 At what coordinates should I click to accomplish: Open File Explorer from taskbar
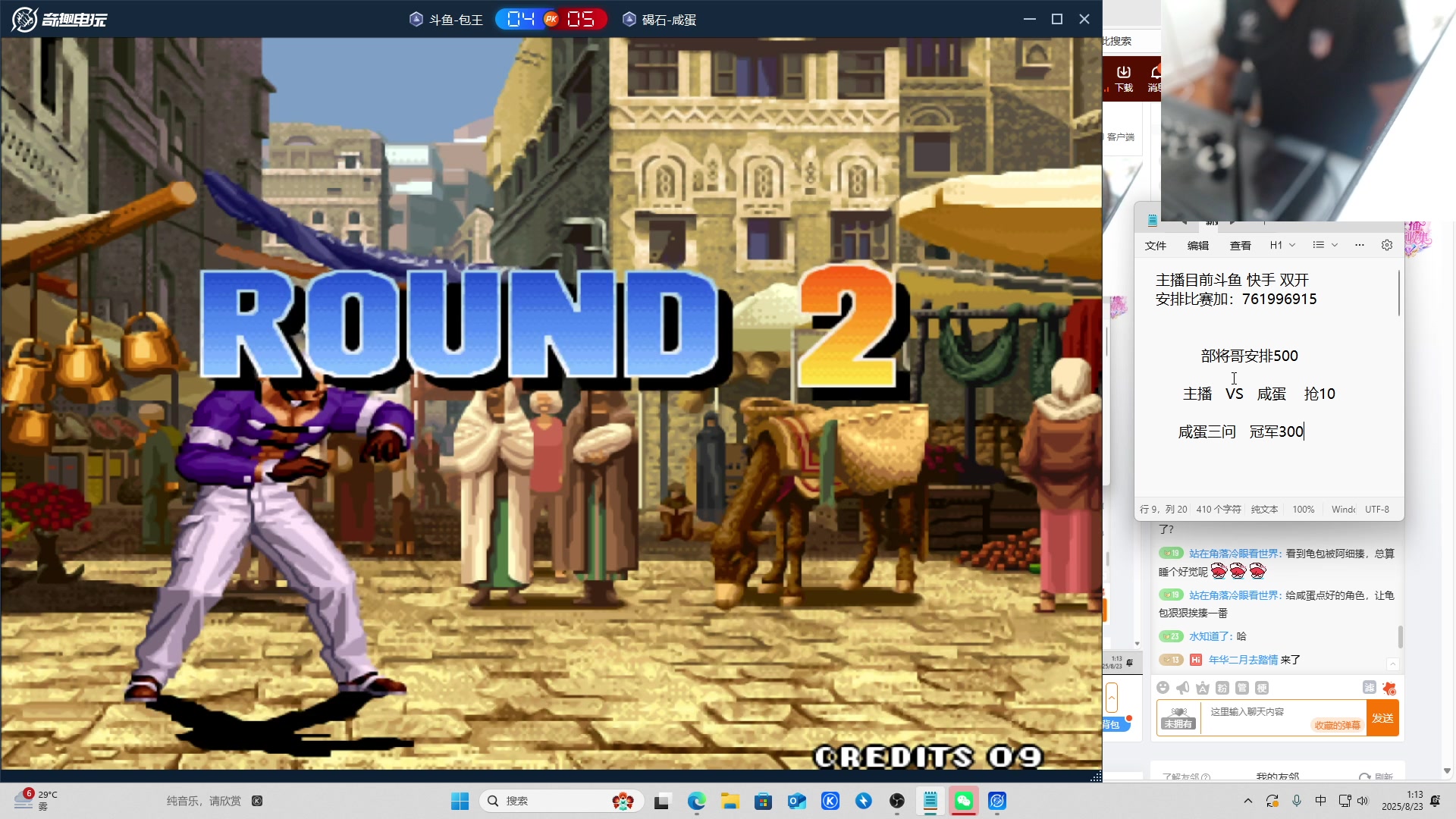point(730,801)
